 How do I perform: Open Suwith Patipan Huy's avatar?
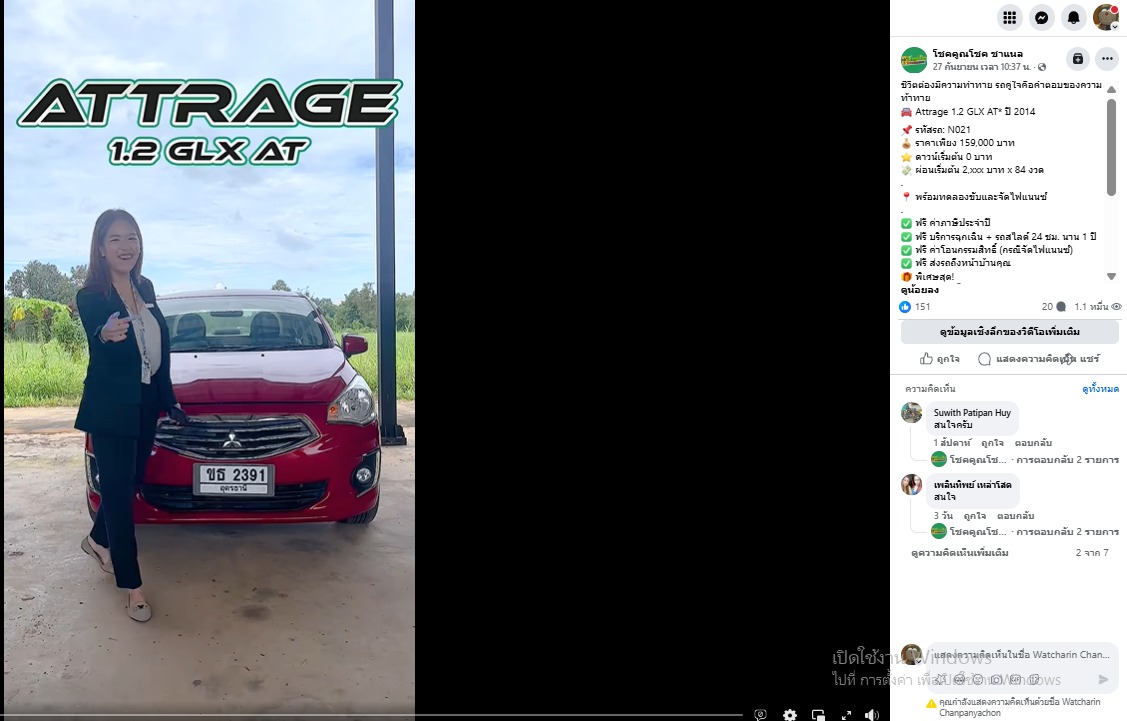(911, 413)
